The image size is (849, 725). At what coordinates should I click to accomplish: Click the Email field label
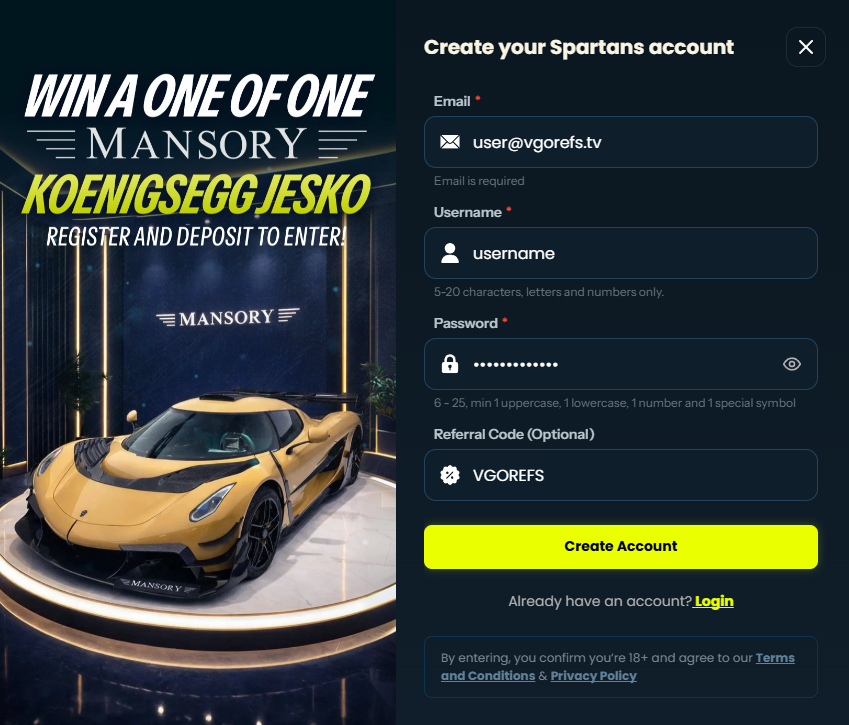click(452, 101)
